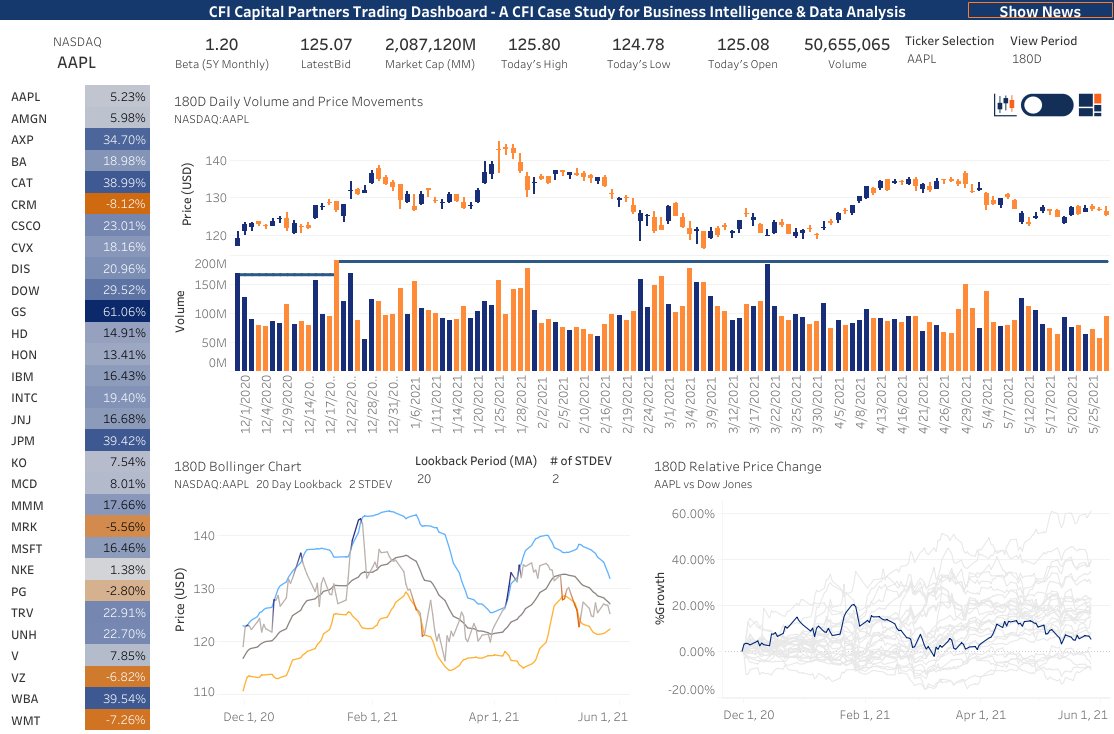Image resolution: width=1114 pixels, height=734 pixels.
Task: Click Today's High value 125.80
Action: pos(534,44)
